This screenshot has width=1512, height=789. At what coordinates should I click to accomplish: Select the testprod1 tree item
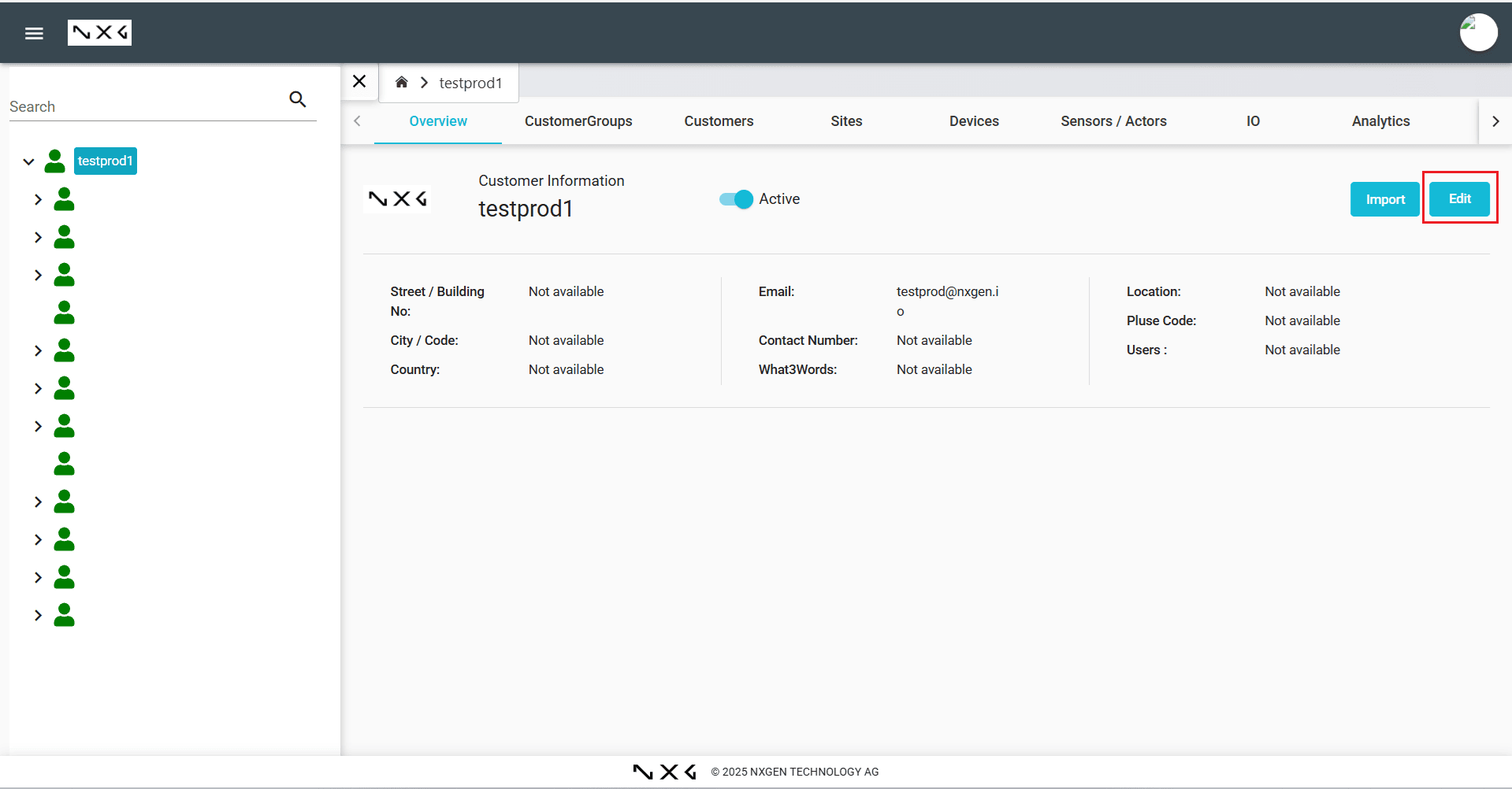[105, 161]
